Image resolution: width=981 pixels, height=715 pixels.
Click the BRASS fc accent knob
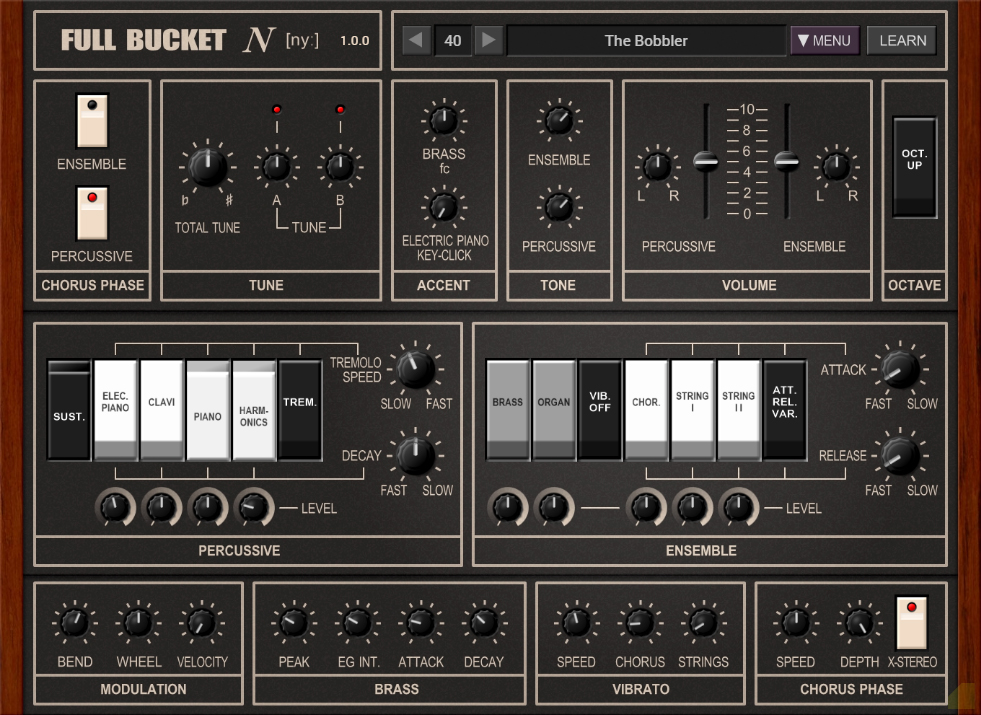click(444, 121)
